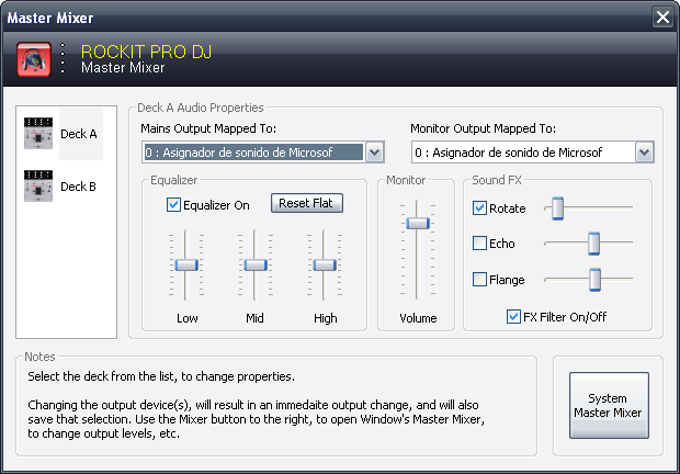The image size is (680, 474).
Task: Close the Master Mixer window
Action: pyautogui.click(x=663, y=17)
